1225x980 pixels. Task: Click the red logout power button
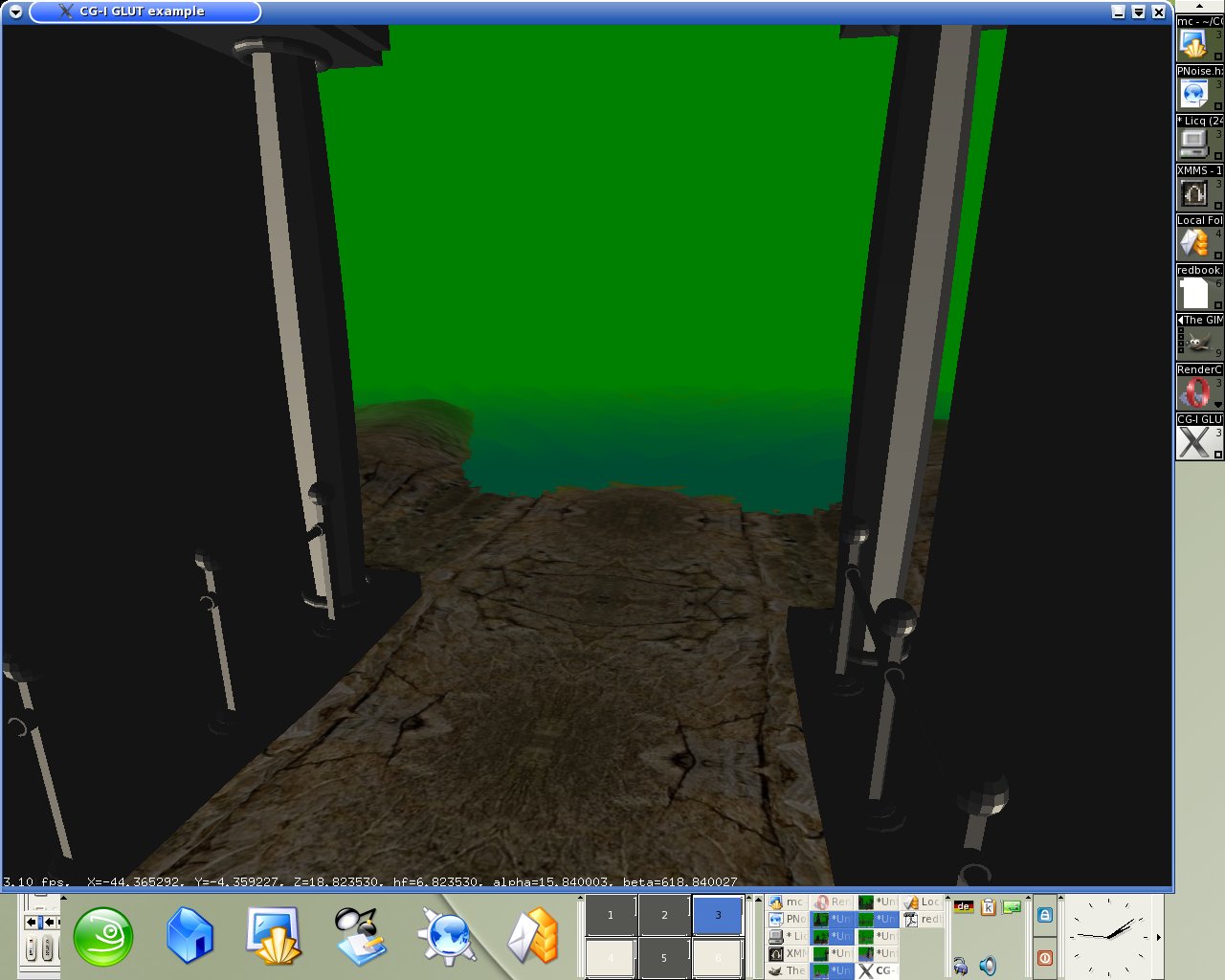tap(1044, 958)
